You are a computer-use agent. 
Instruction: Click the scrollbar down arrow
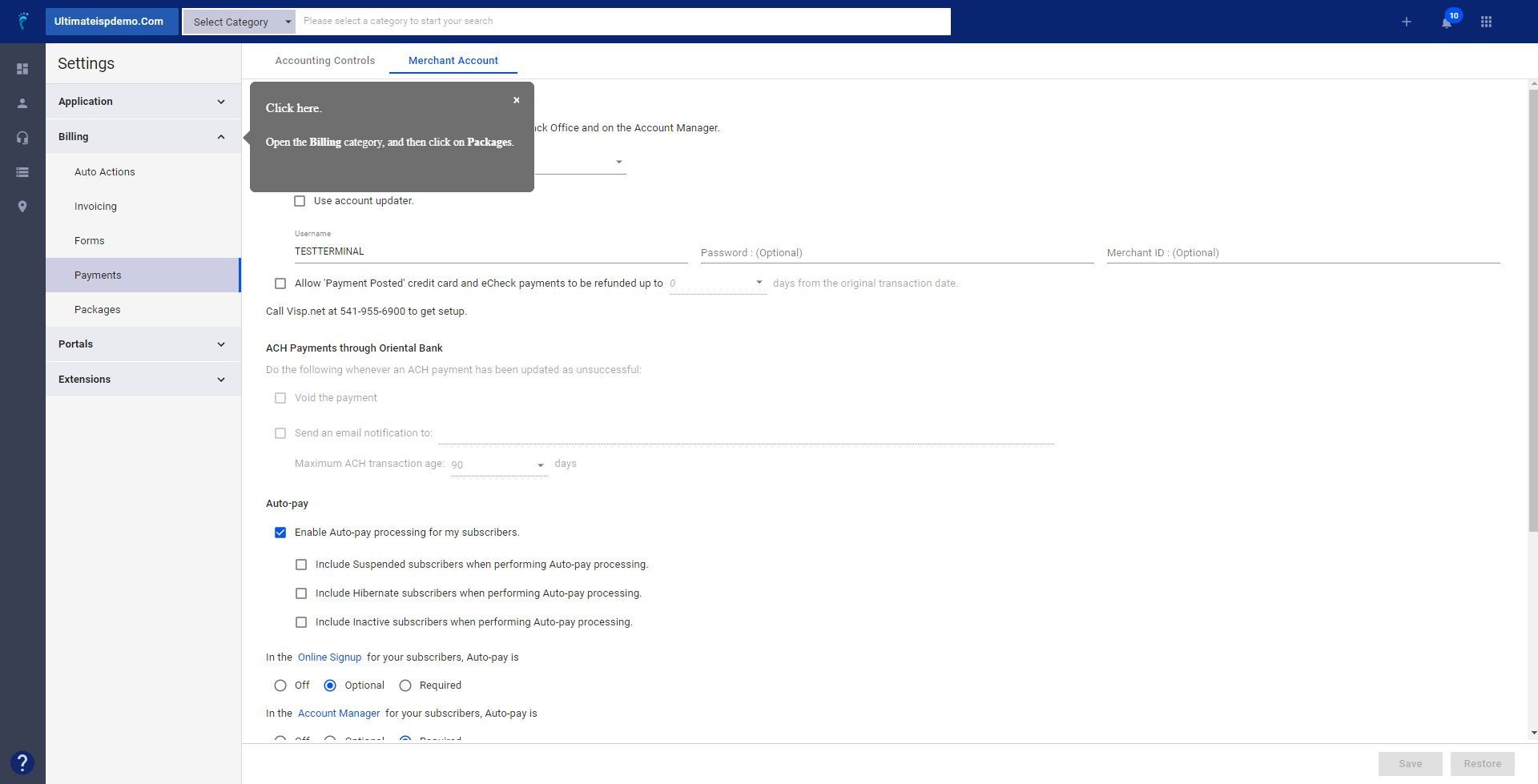[x=1533, y=733]
